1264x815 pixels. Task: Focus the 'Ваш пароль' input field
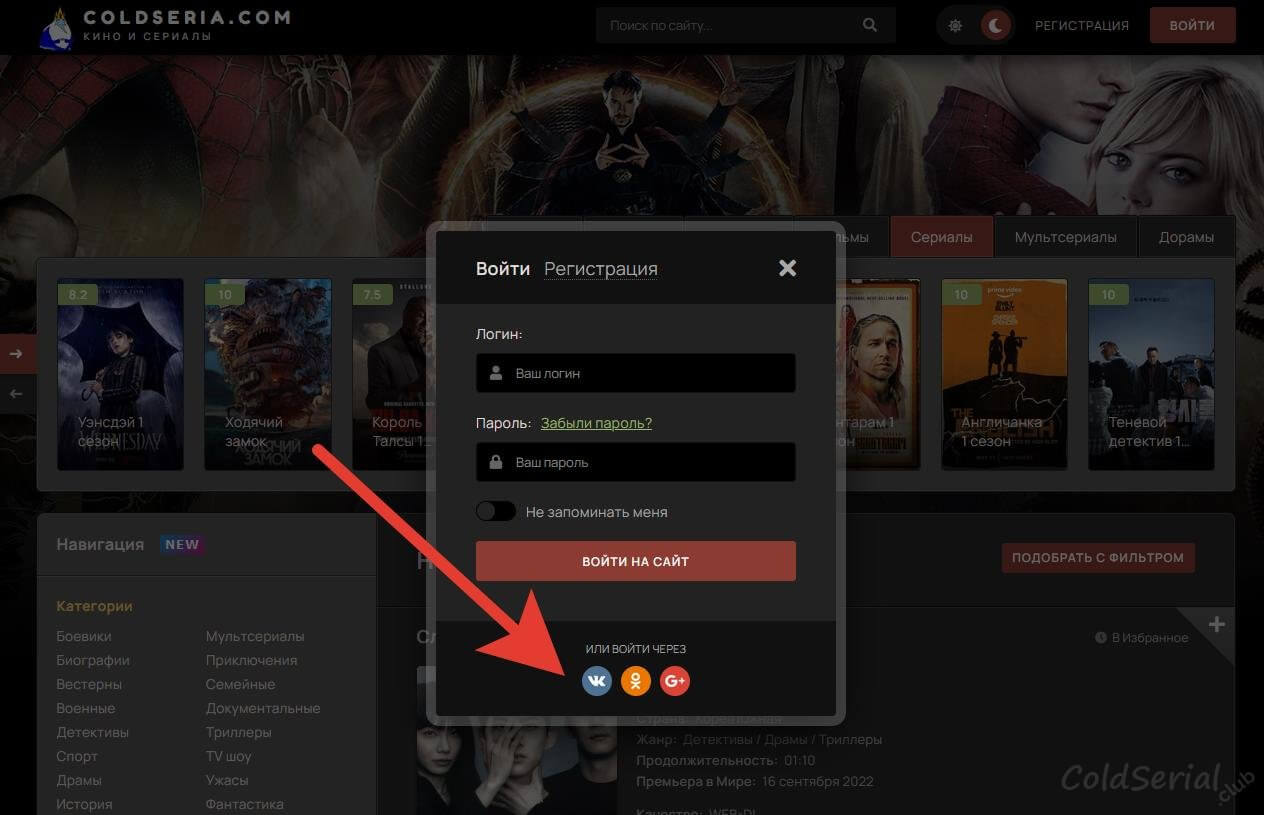[636, 463]
